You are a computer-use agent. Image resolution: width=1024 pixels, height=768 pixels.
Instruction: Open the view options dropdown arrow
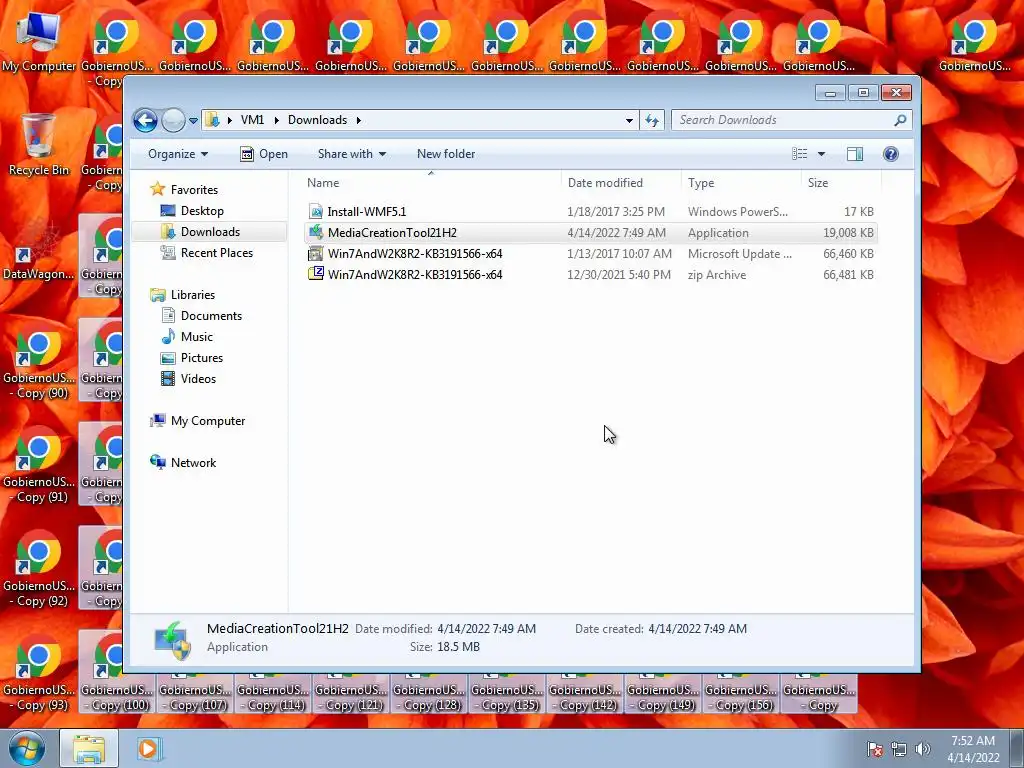[822, 154]
